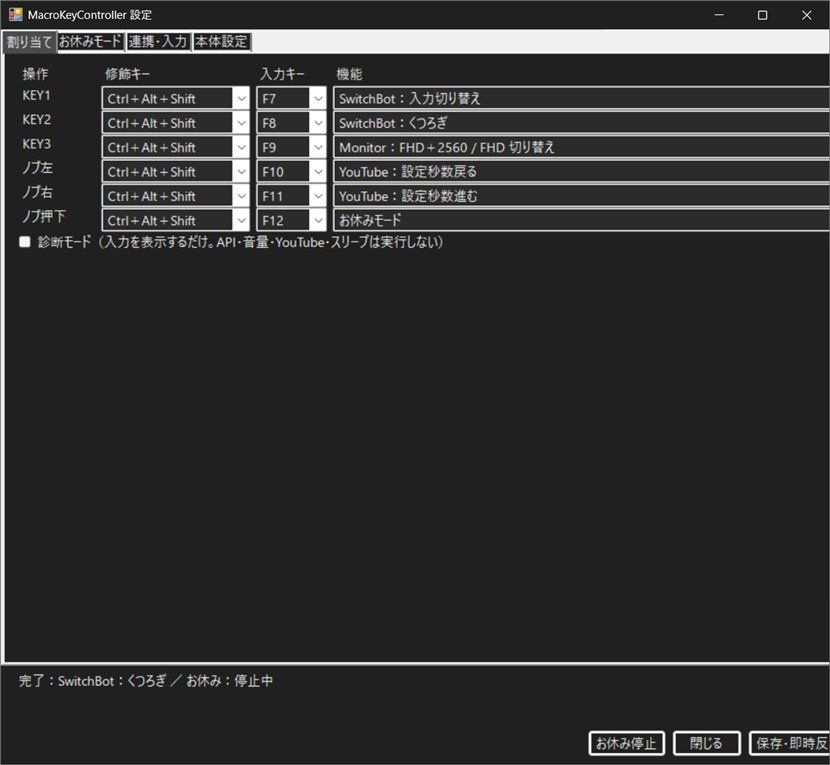Click the 入力キー column header
Screen dimensions: 830x765
[x=282, y=74]
